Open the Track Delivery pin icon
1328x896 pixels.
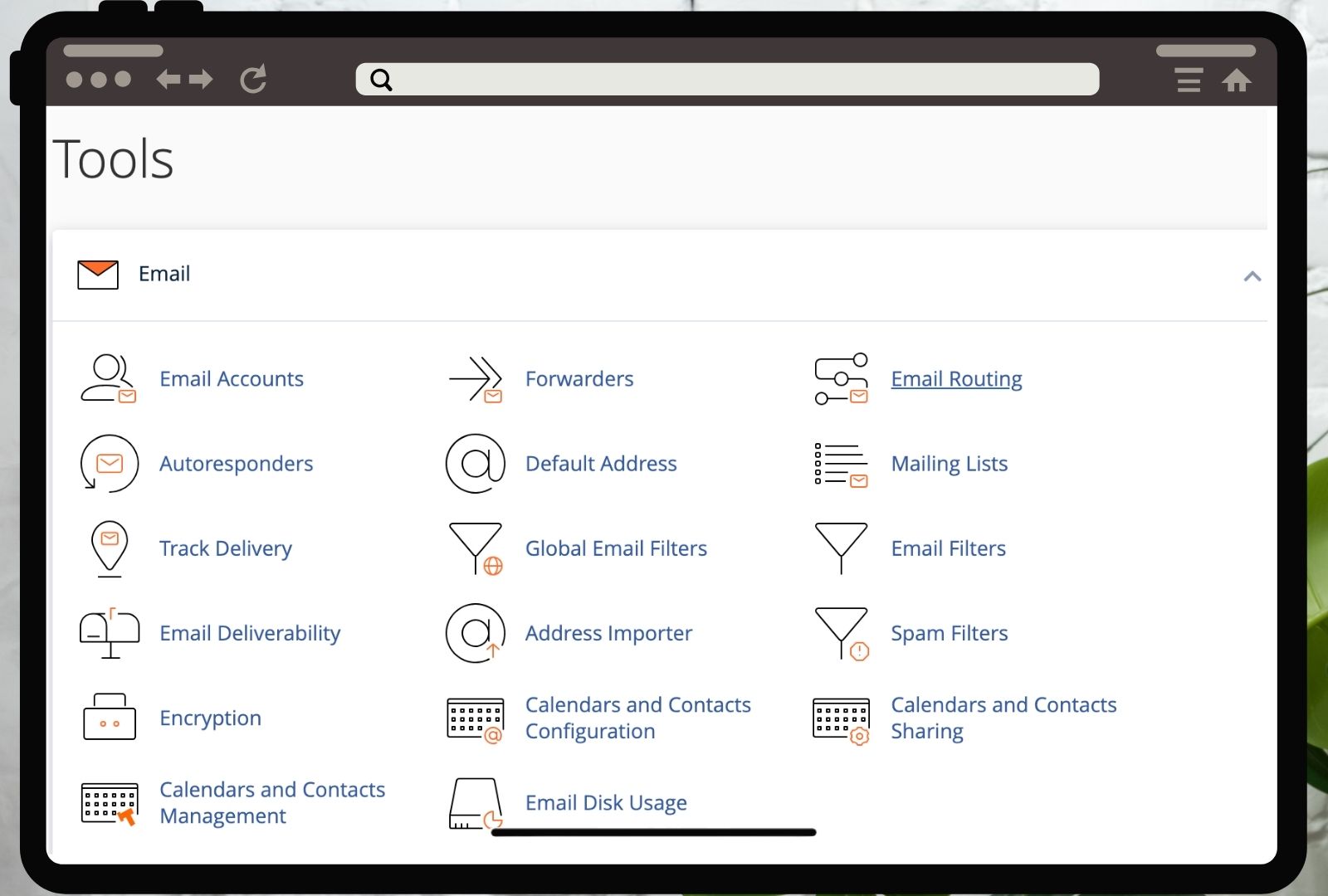coord(110,548)
